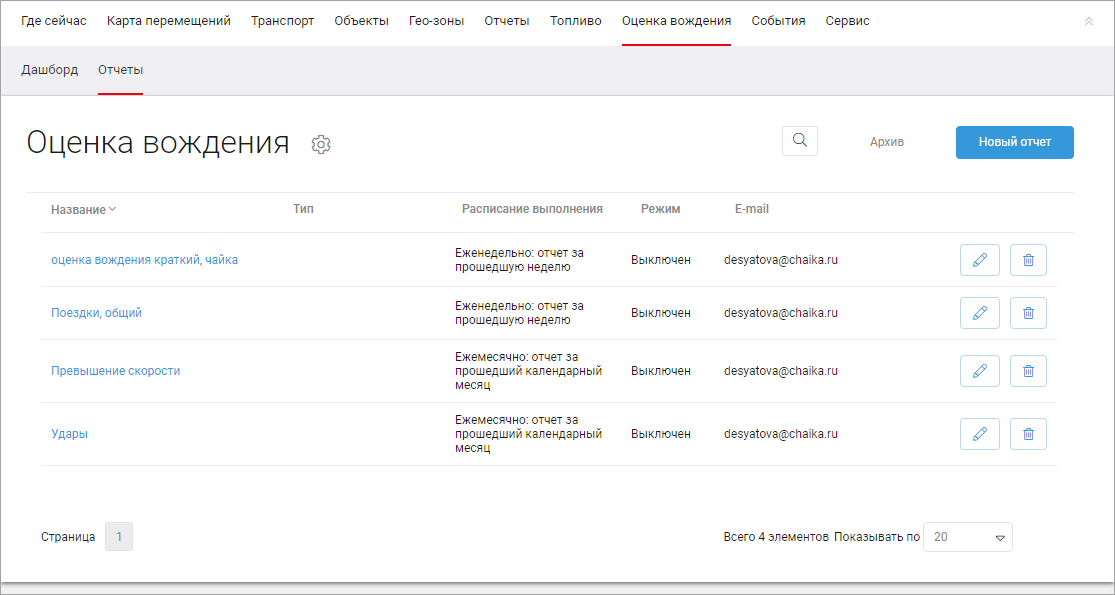
Task: Open the 'Транспорт' menu item
Action: [282, 21]
